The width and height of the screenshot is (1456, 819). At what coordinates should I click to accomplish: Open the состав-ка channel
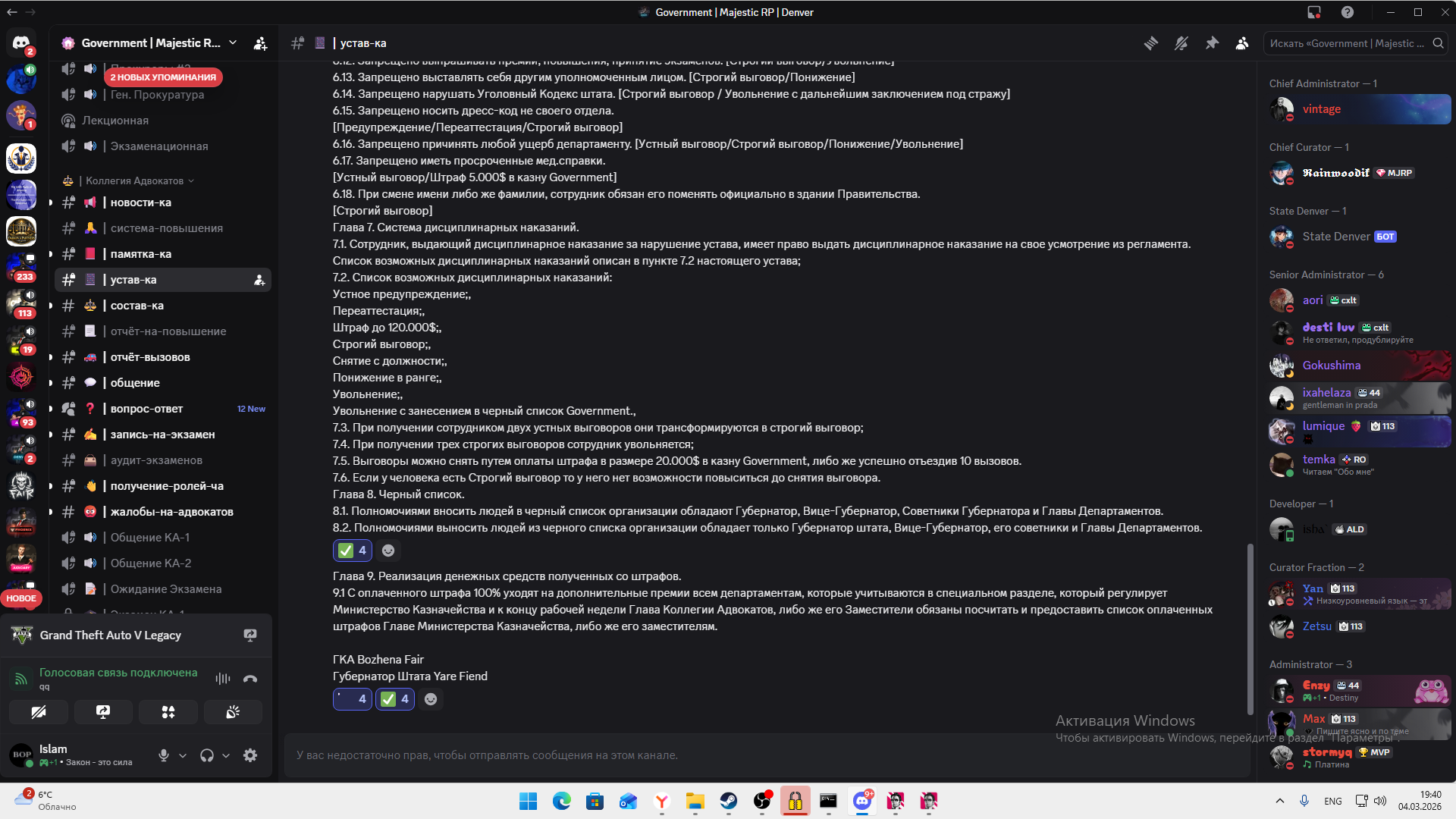point(136,306)
